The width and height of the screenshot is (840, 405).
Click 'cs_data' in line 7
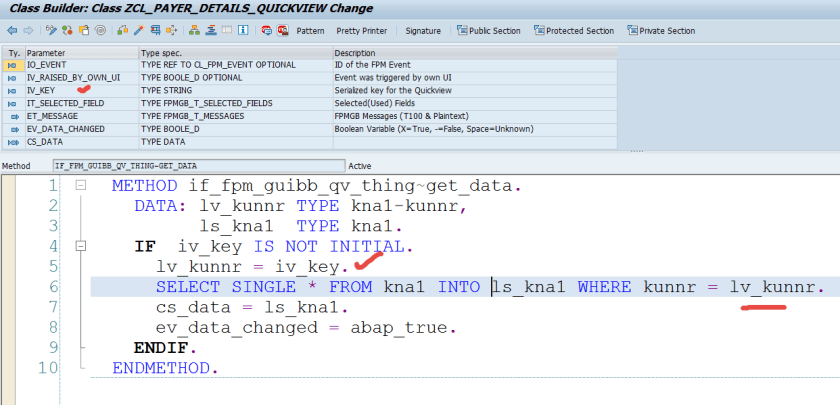coord(193,308)
